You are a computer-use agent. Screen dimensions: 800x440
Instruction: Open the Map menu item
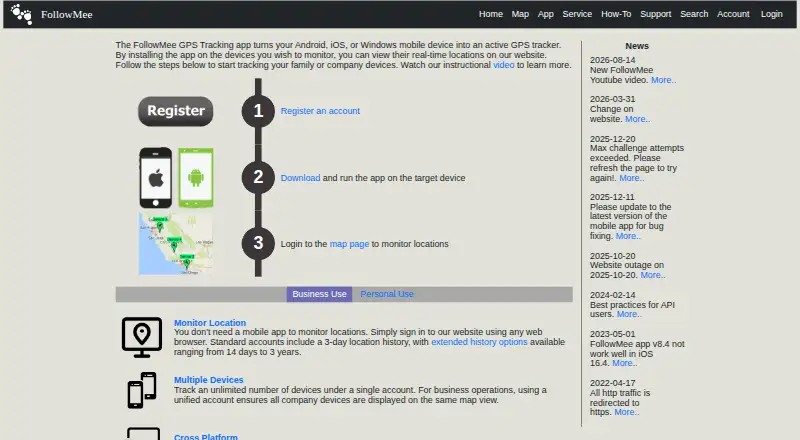[x=520, y=14]
